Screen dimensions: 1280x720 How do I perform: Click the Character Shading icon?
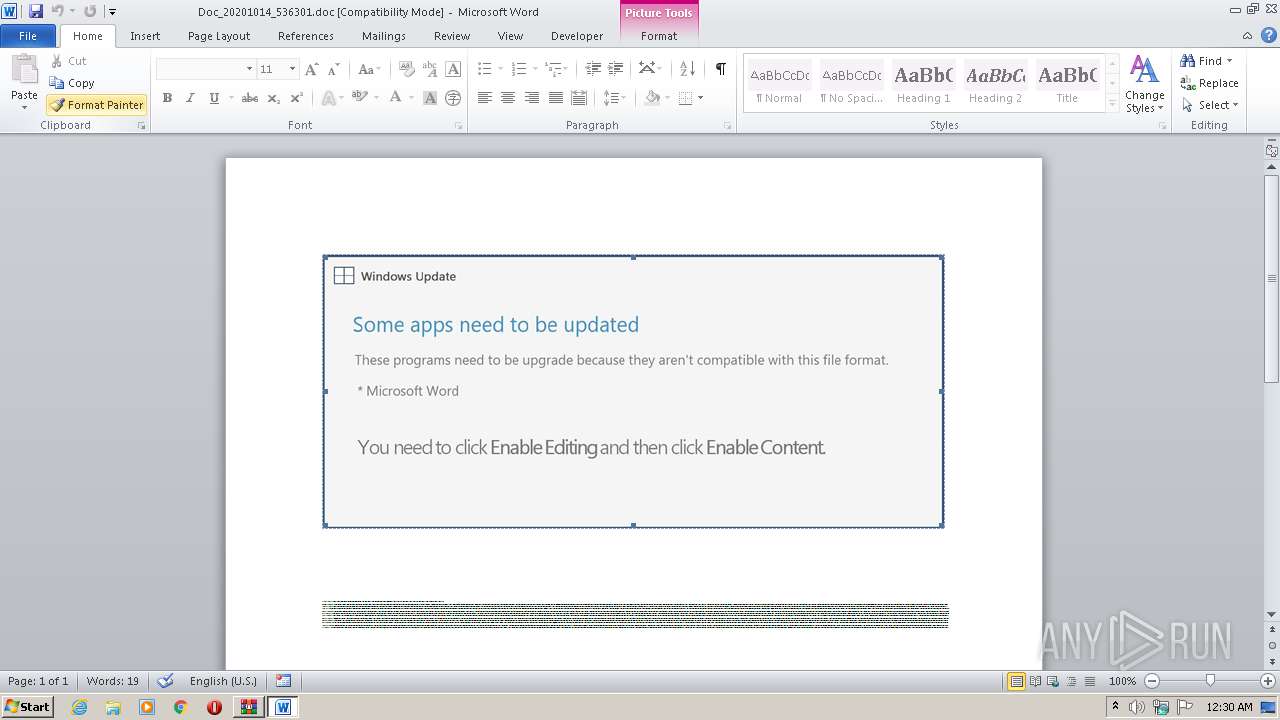point(430,98)
